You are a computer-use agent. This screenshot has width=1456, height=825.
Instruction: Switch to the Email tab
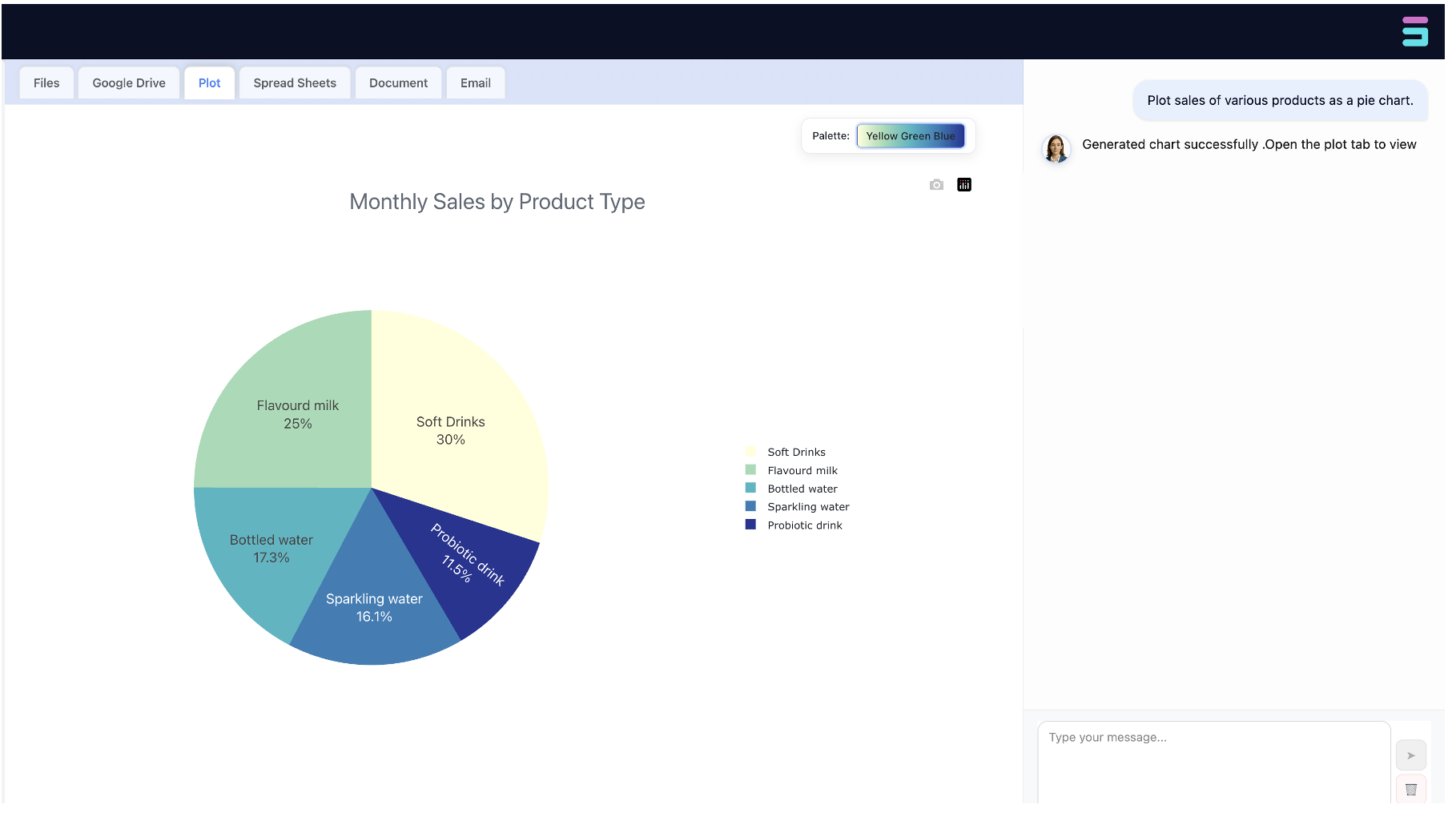point(476,82)
